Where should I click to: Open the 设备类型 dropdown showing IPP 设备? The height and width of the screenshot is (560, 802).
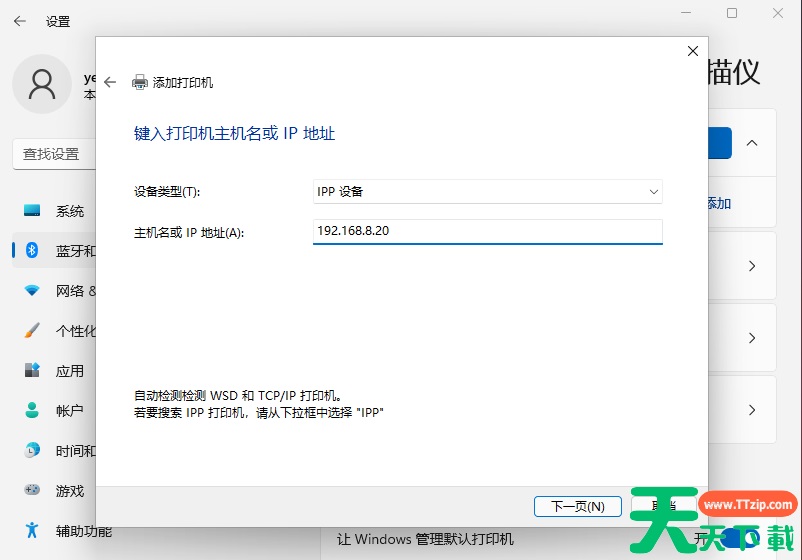[487, 191]
